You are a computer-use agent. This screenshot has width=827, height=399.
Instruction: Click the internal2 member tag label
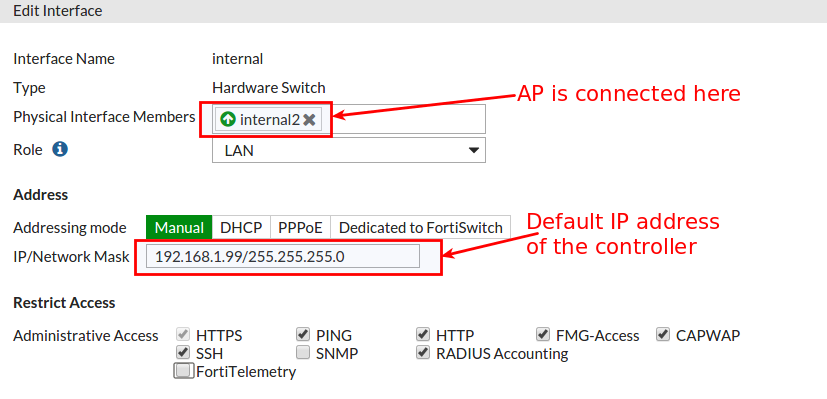tap(270, 120)
